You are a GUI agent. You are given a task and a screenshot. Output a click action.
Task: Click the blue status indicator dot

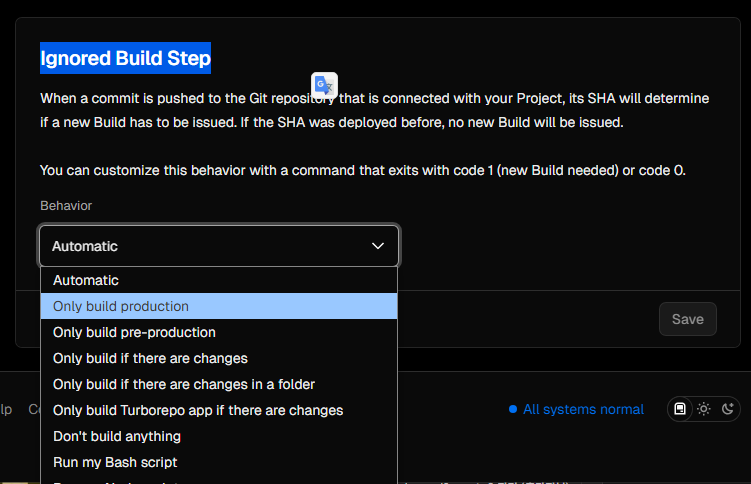[x=513, y=409]
